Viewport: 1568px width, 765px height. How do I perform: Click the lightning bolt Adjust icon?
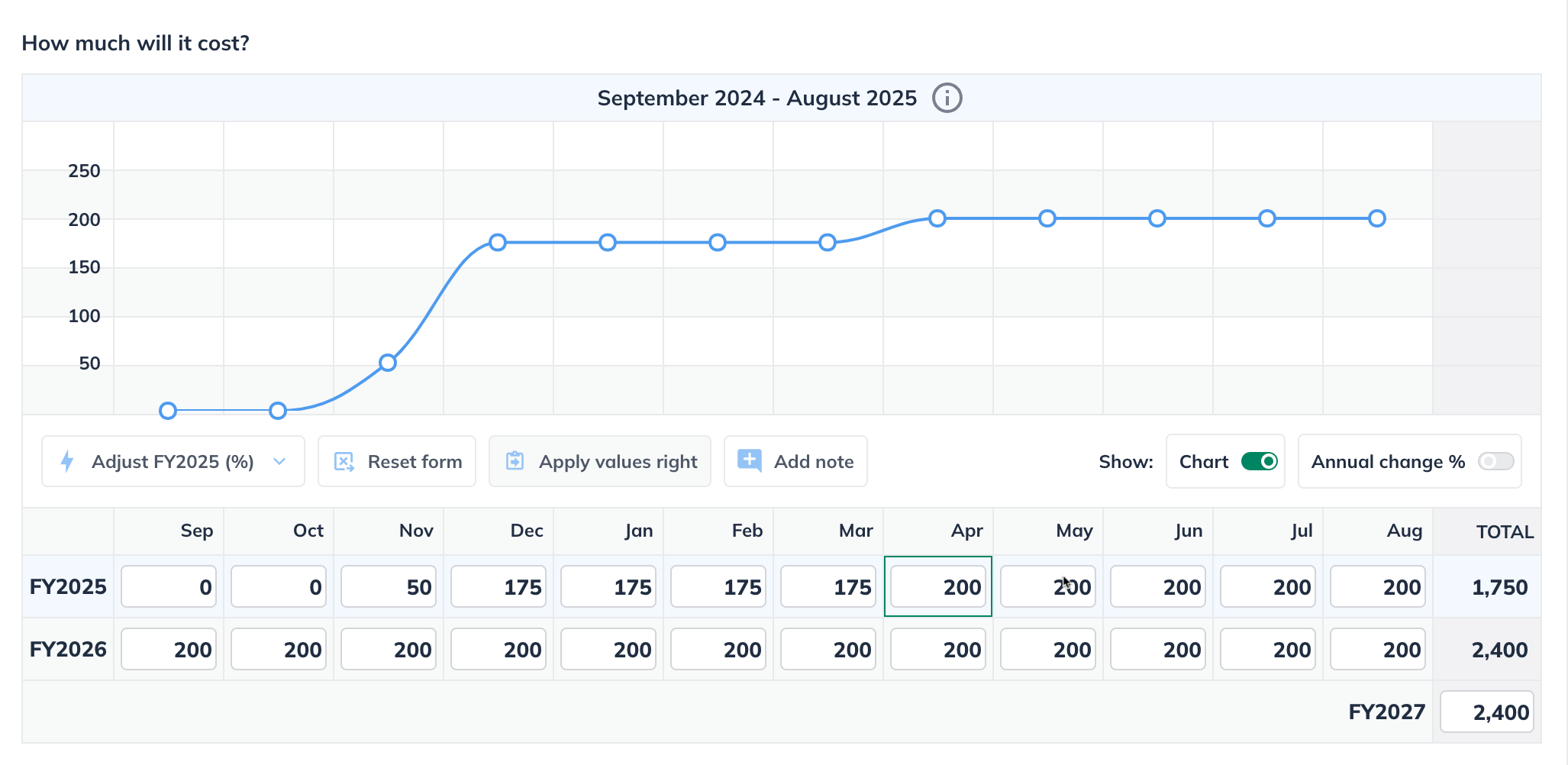pos(67,461)
